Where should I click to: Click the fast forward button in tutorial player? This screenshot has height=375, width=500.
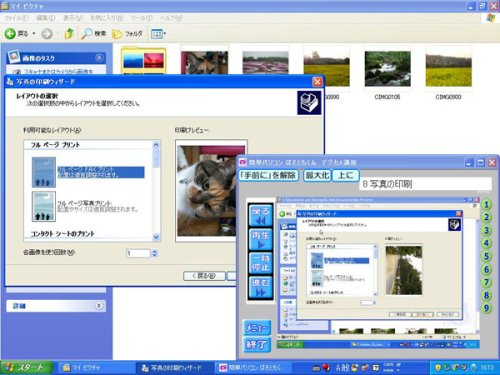[260, 287]
